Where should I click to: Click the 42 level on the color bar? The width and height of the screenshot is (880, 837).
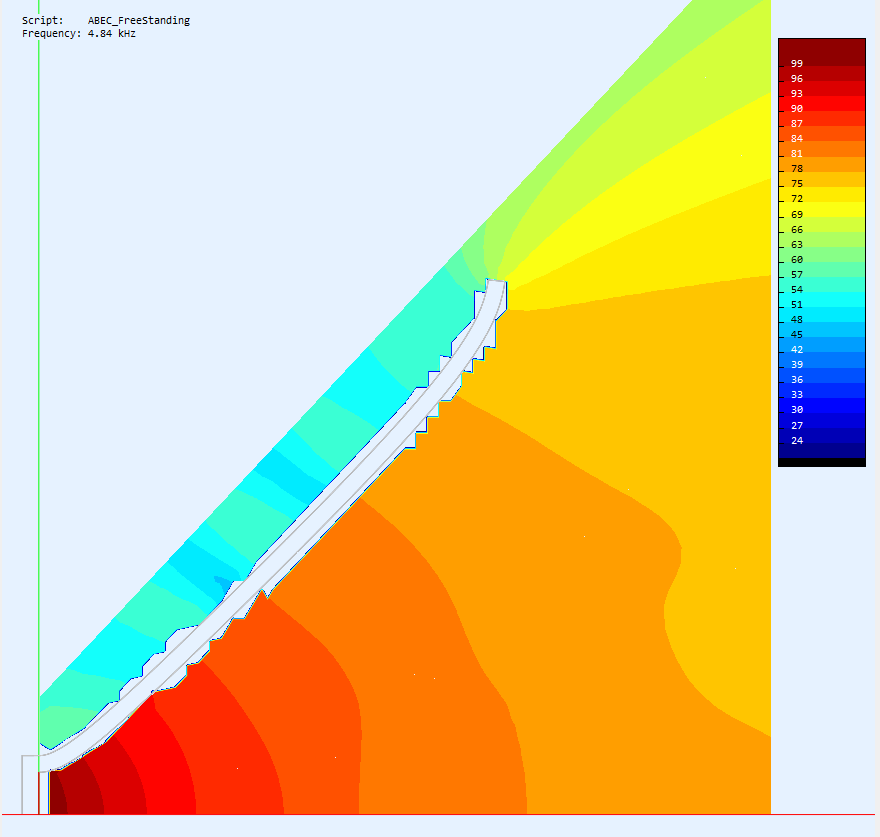point(796,350)
